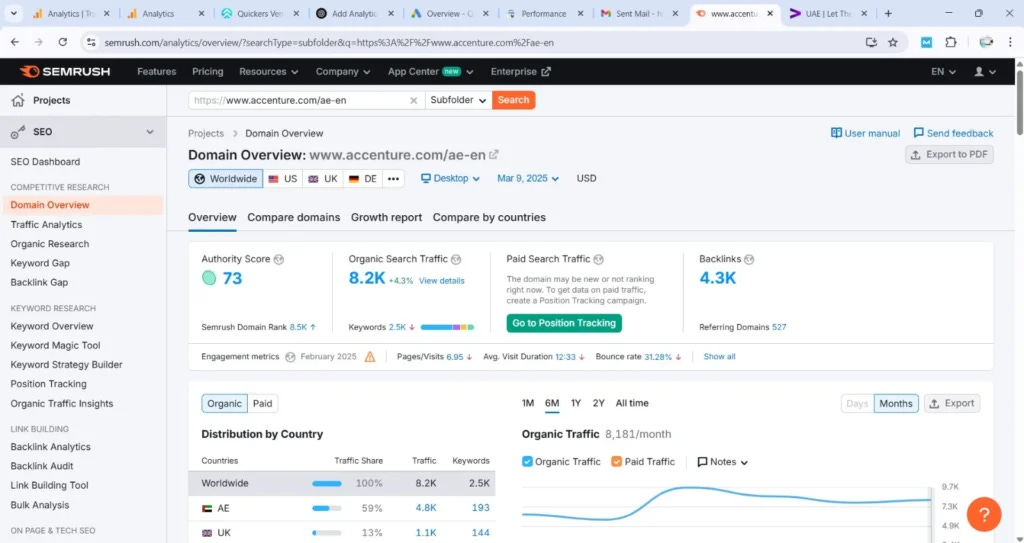The image size is (1024, 543).
Task: Select the UK database
Action: (322, 178)
